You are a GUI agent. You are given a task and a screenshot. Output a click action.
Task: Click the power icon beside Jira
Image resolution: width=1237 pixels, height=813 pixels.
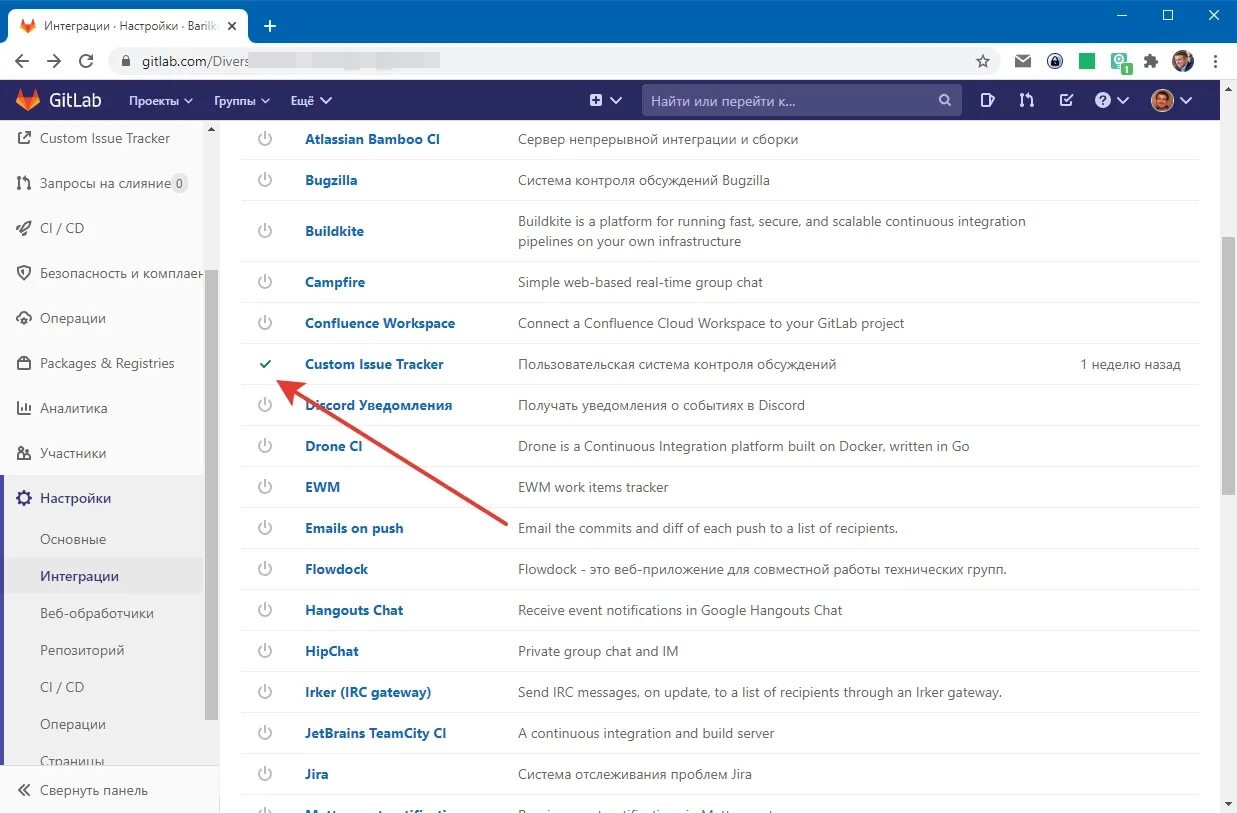pyautogui.click(x=265, y=774)
